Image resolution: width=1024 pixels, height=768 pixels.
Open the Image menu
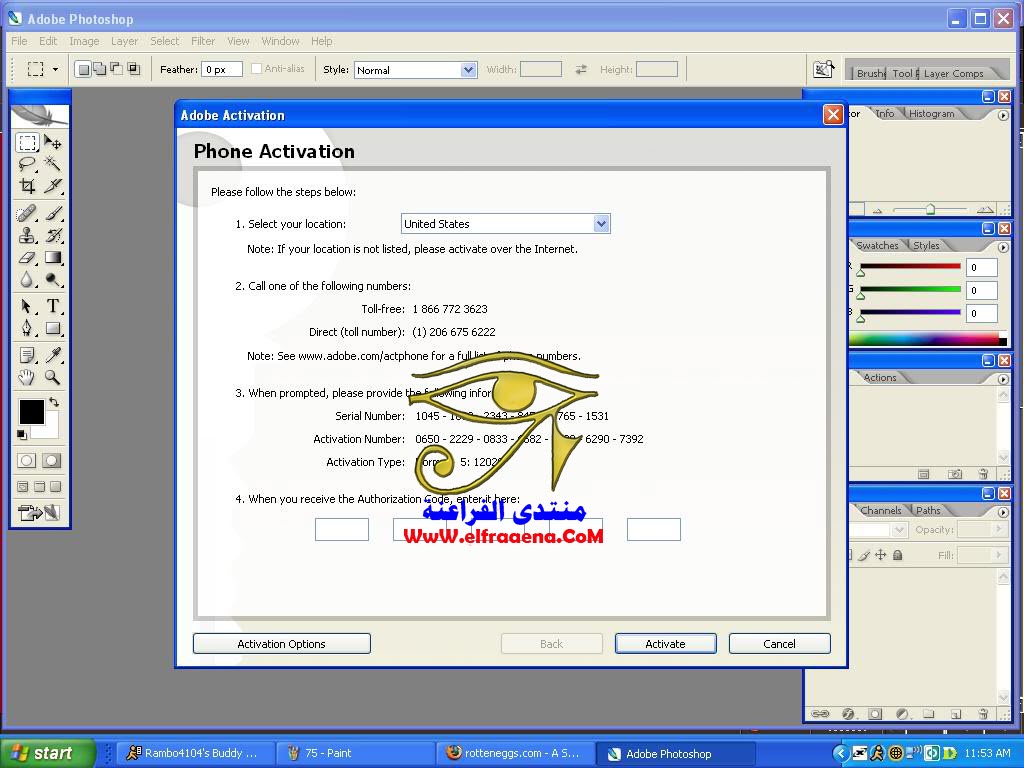84,41
